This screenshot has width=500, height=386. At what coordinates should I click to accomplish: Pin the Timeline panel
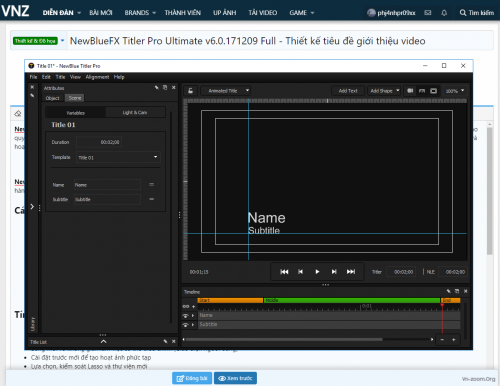[x=449, y=291]
